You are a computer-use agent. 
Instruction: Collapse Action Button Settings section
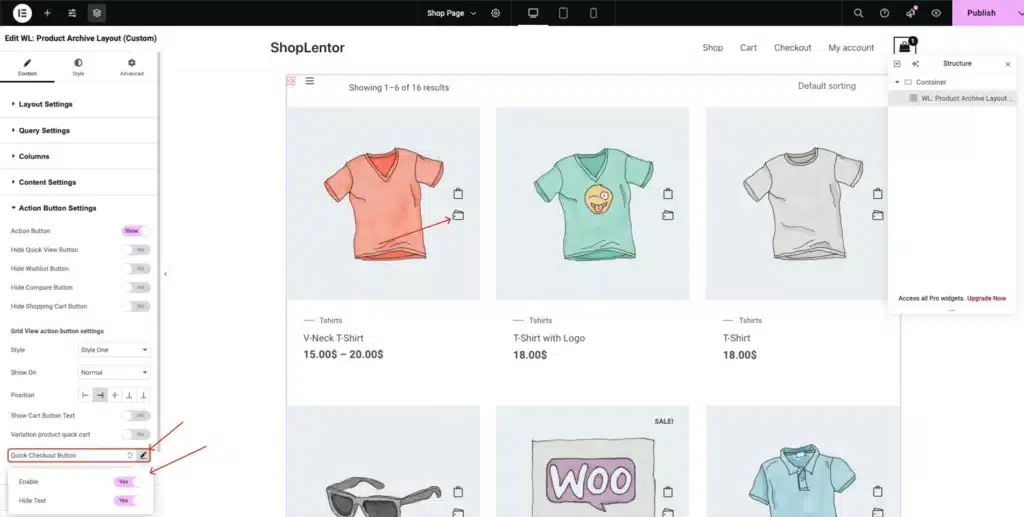pyautogui.click(x=78, y=208)
